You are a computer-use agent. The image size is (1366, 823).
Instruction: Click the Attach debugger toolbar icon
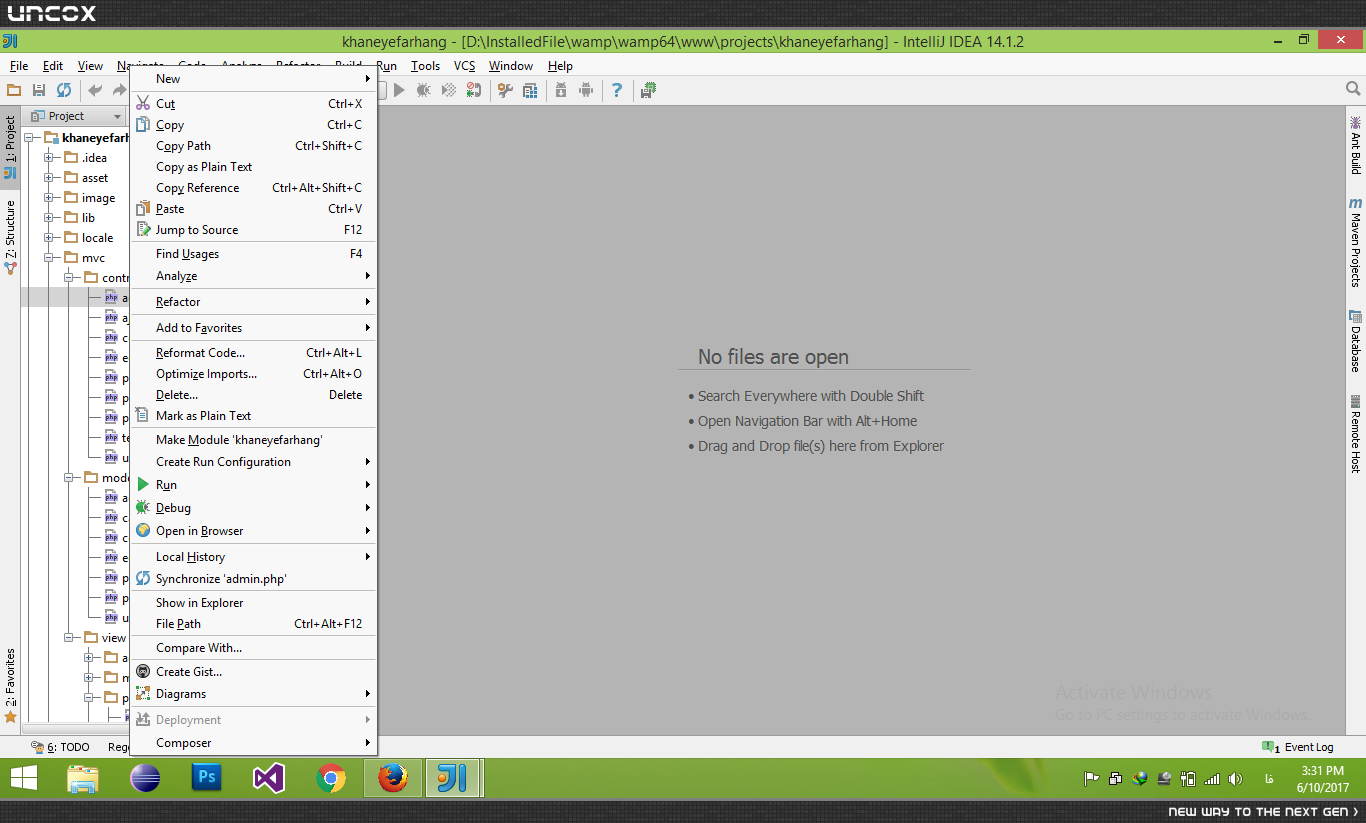474,90
